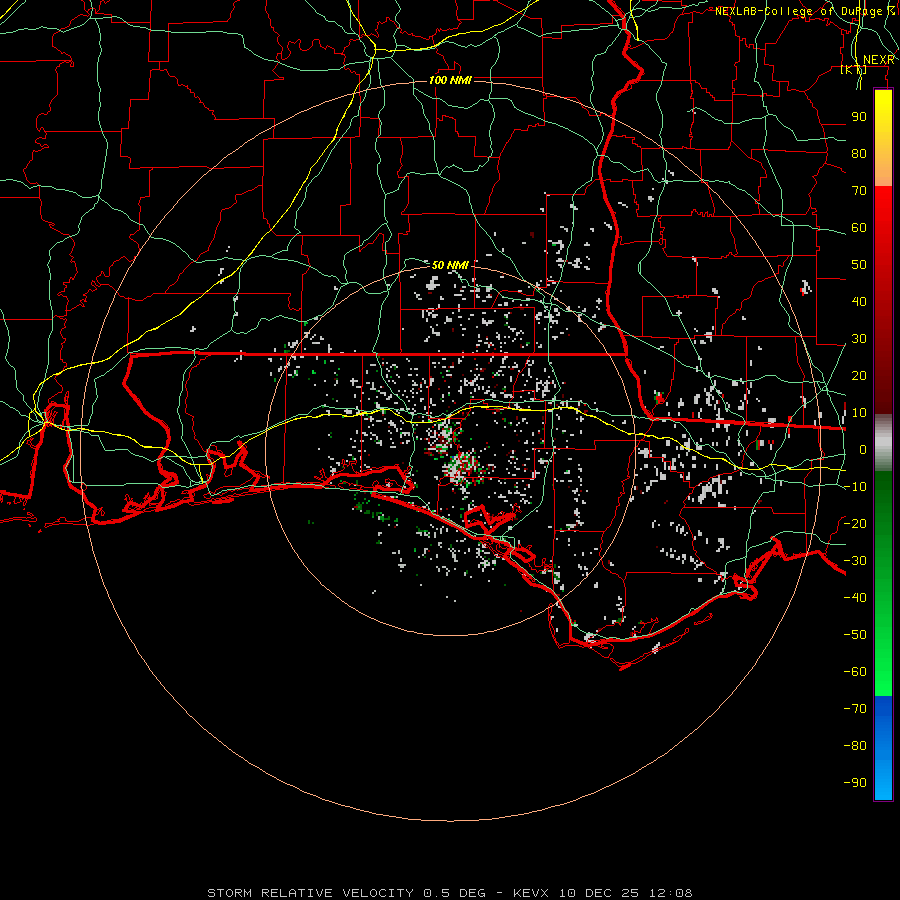Select the 0 scale label
This screenshot has width=900, height=900.
click(863, 449)
